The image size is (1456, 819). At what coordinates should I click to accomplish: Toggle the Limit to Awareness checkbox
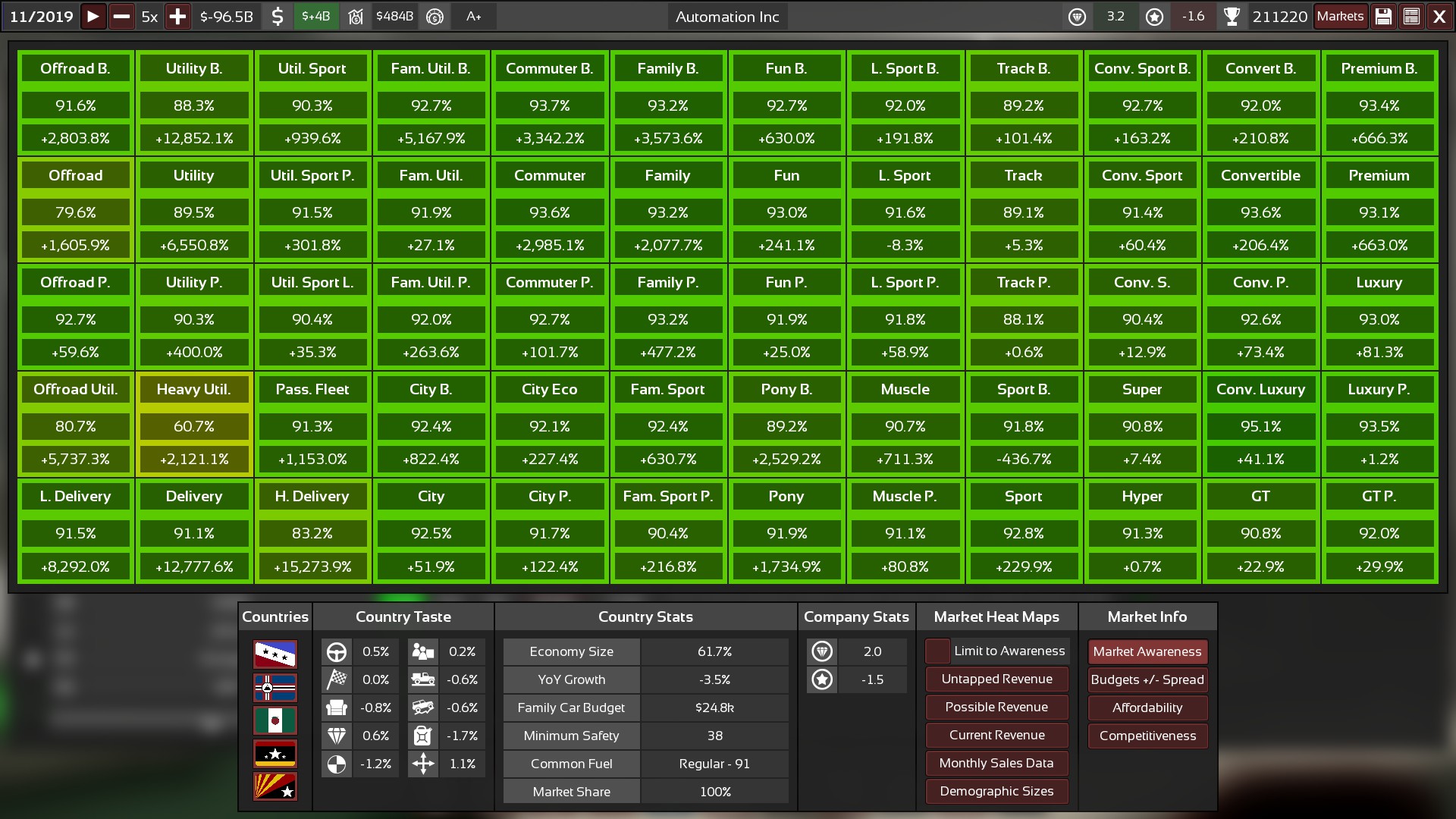[938, 651]
